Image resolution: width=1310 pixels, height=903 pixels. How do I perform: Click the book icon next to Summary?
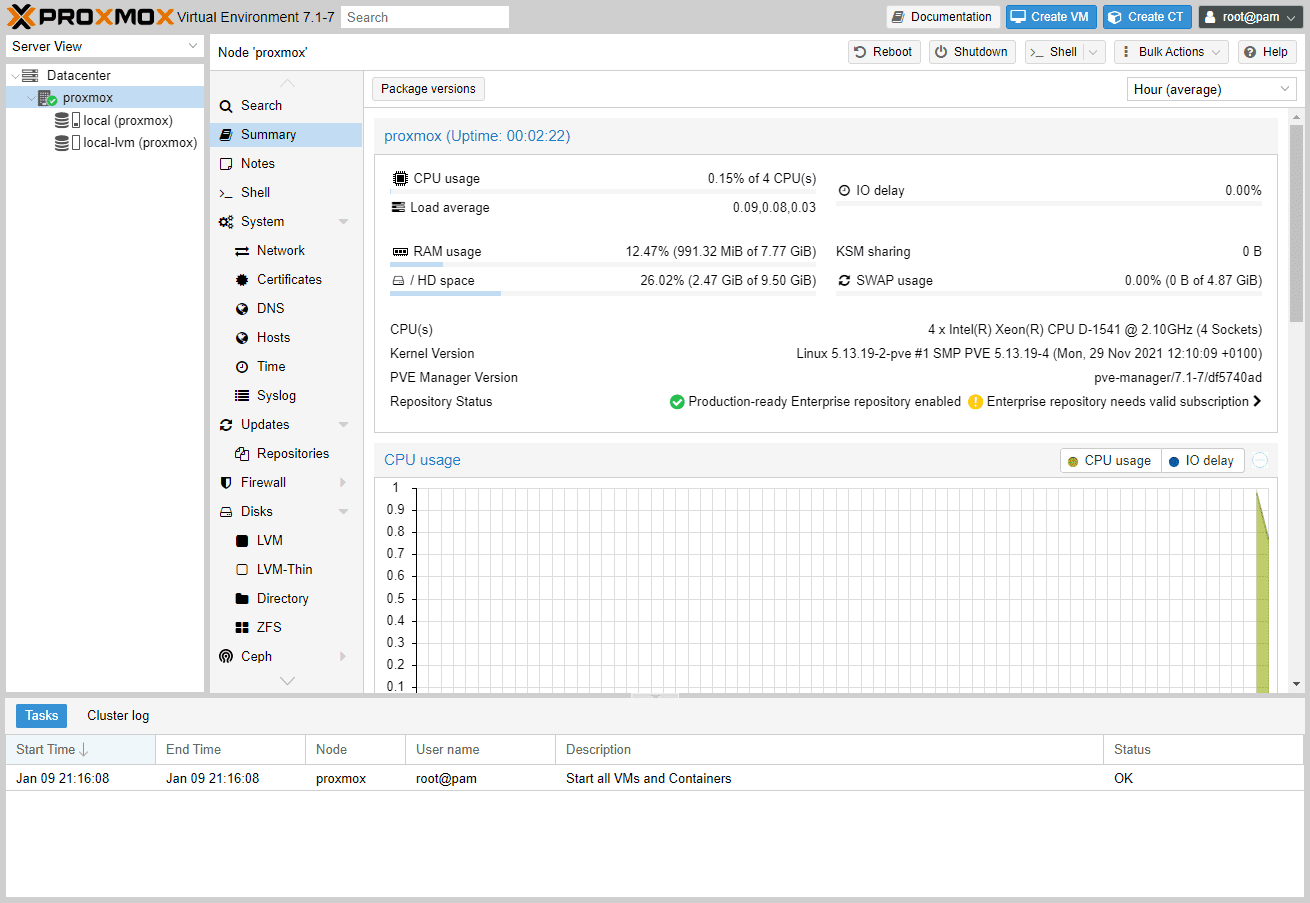pyautogui.click(x=226, y=135)
